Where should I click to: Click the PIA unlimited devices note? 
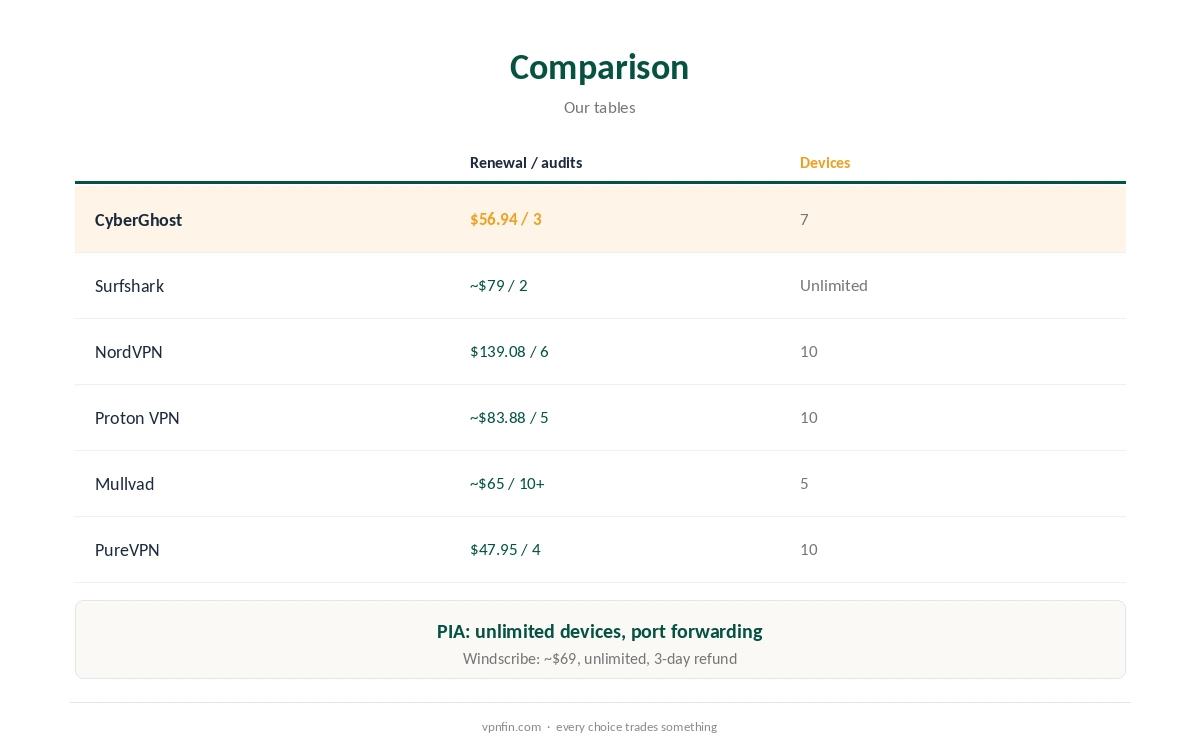coord(599,631)
